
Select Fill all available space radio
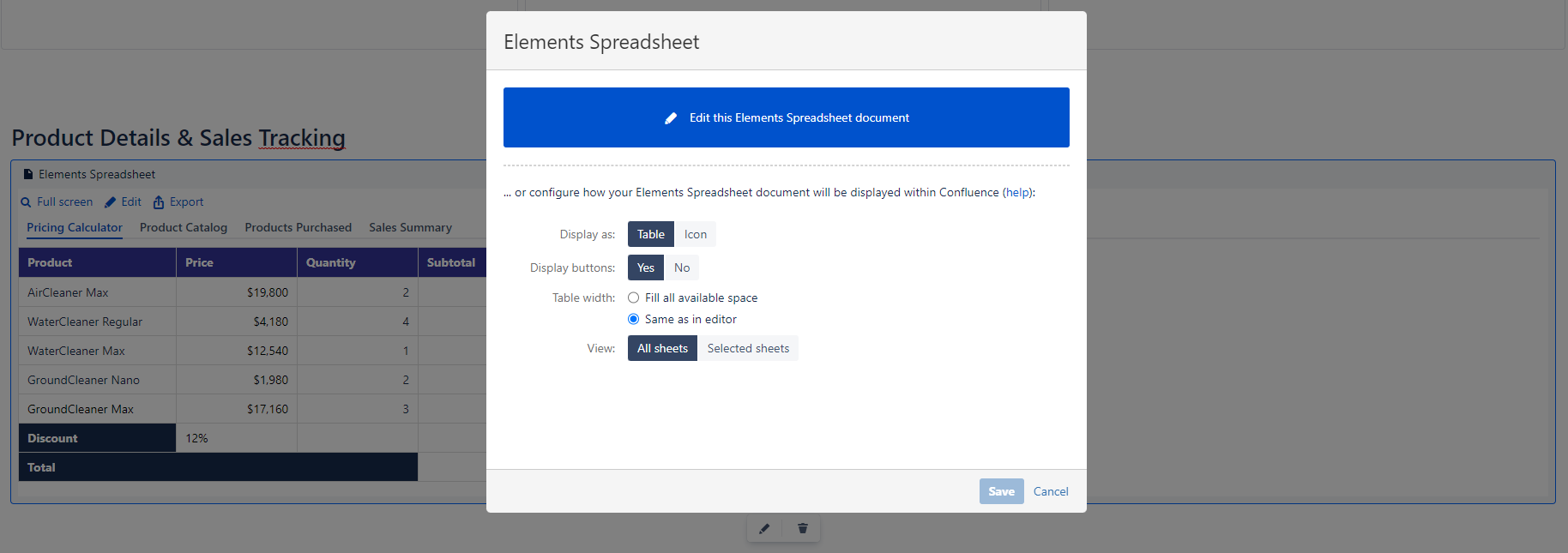(x=633, y=298)
